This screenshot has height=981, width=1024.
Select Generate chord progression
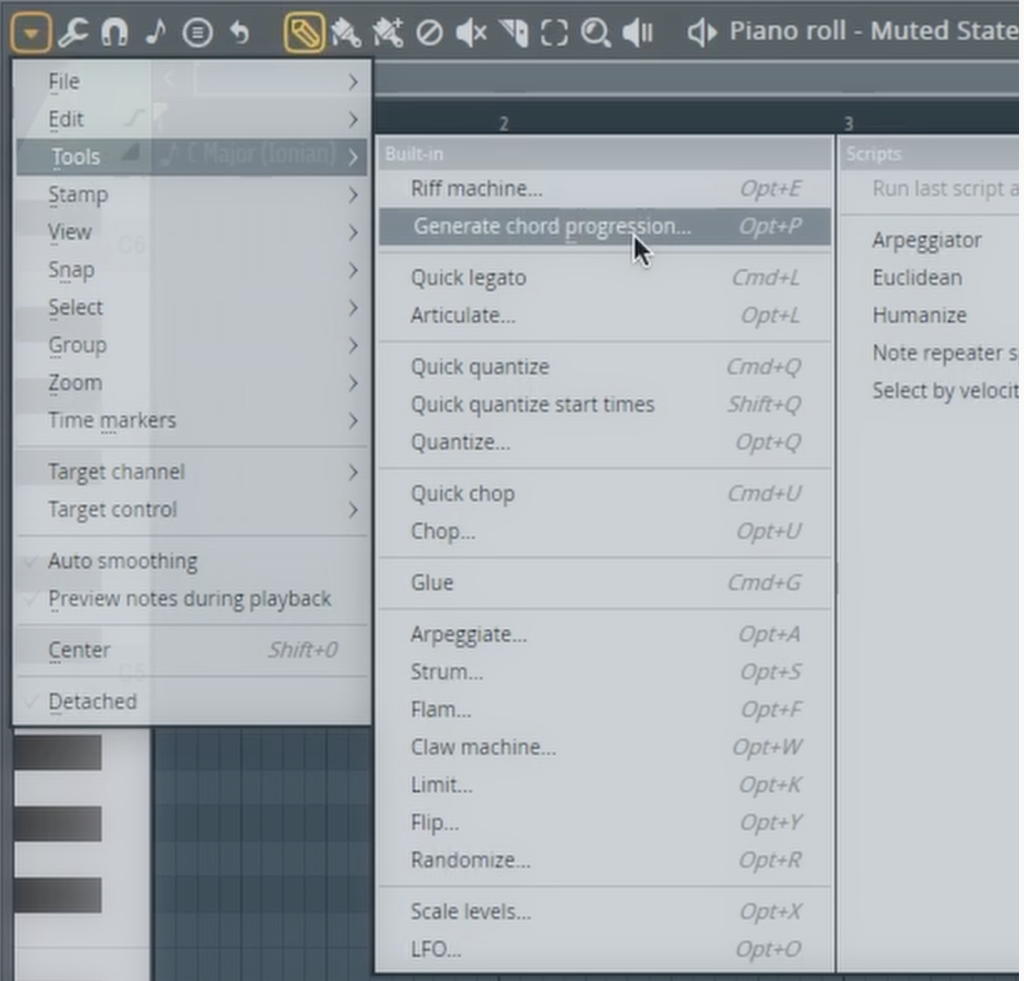(x=605, y=227)
